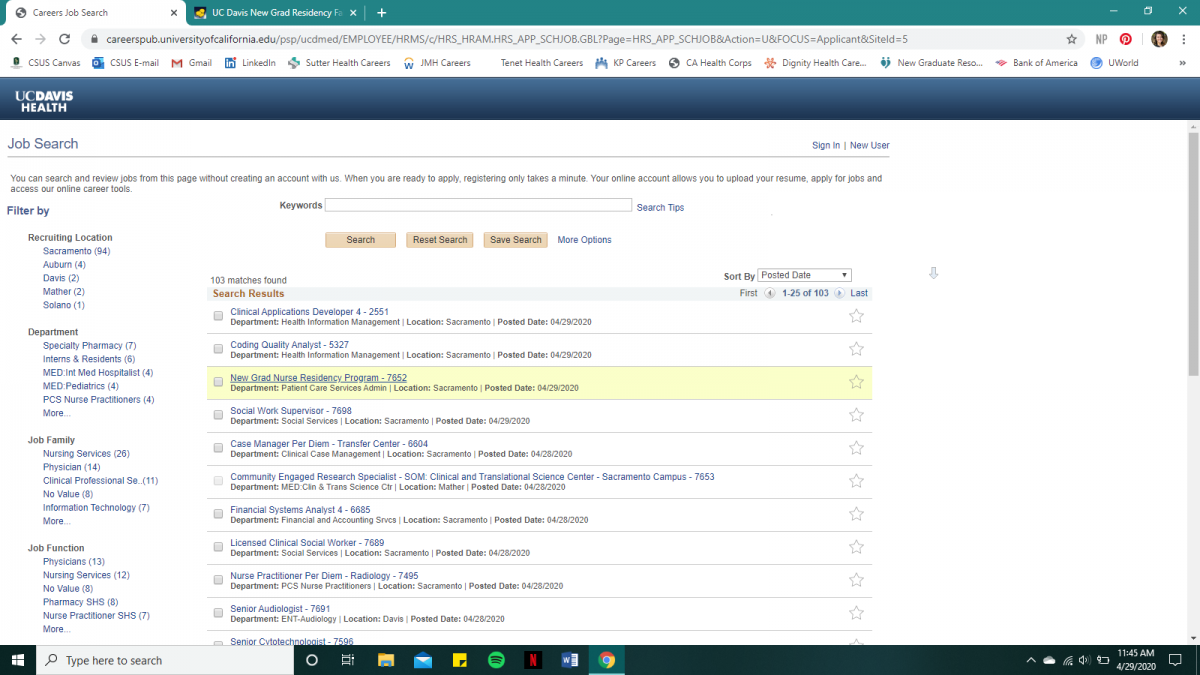The image size is (1200, 675).
Task: Open the Sort By Posted Date dropdown
Action: (804, 275)
